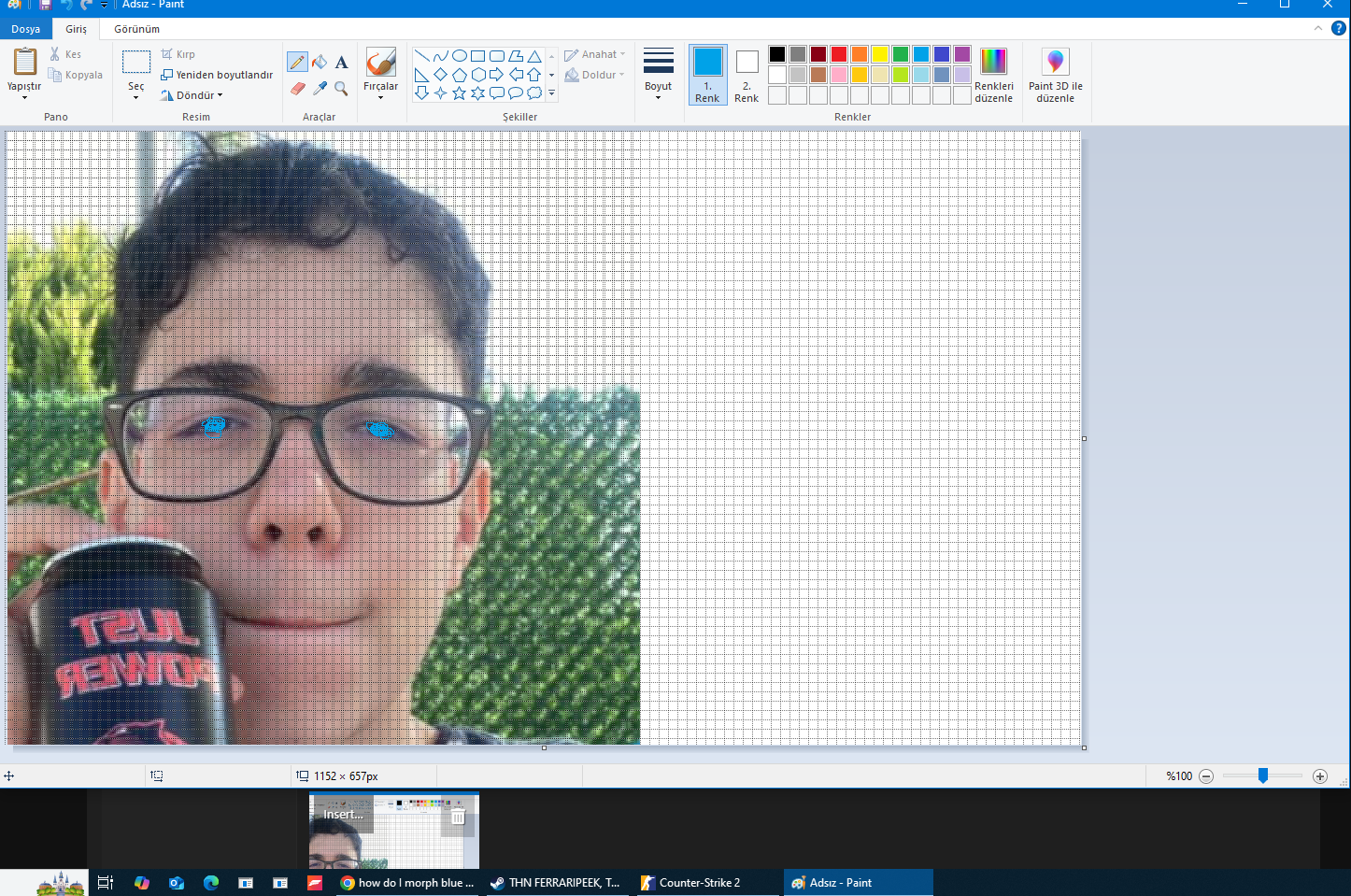1351x896 pixels.
Task: Open the Dosya menu
Action: [25, 29]
